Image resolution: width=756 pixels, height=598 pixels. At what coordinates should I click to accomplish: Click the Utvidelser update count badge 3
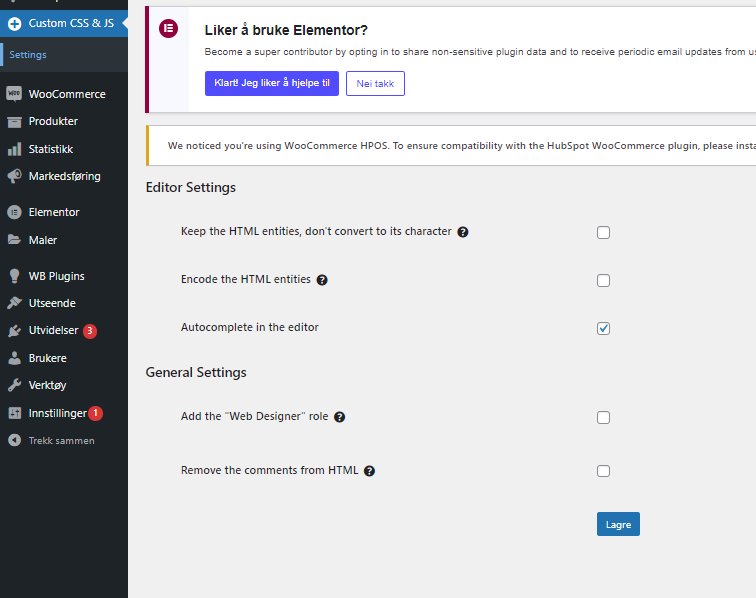pos(90,331)
